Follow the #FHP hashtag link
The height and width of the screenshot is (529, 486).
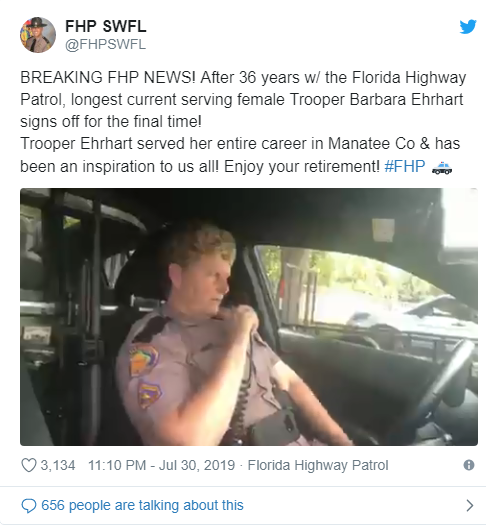[x=405, y=166]
